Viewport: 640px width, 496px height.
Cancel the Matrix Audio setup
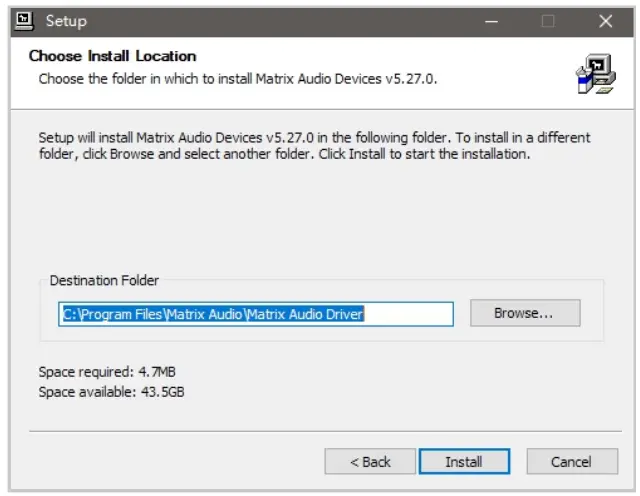pos(571,461)
